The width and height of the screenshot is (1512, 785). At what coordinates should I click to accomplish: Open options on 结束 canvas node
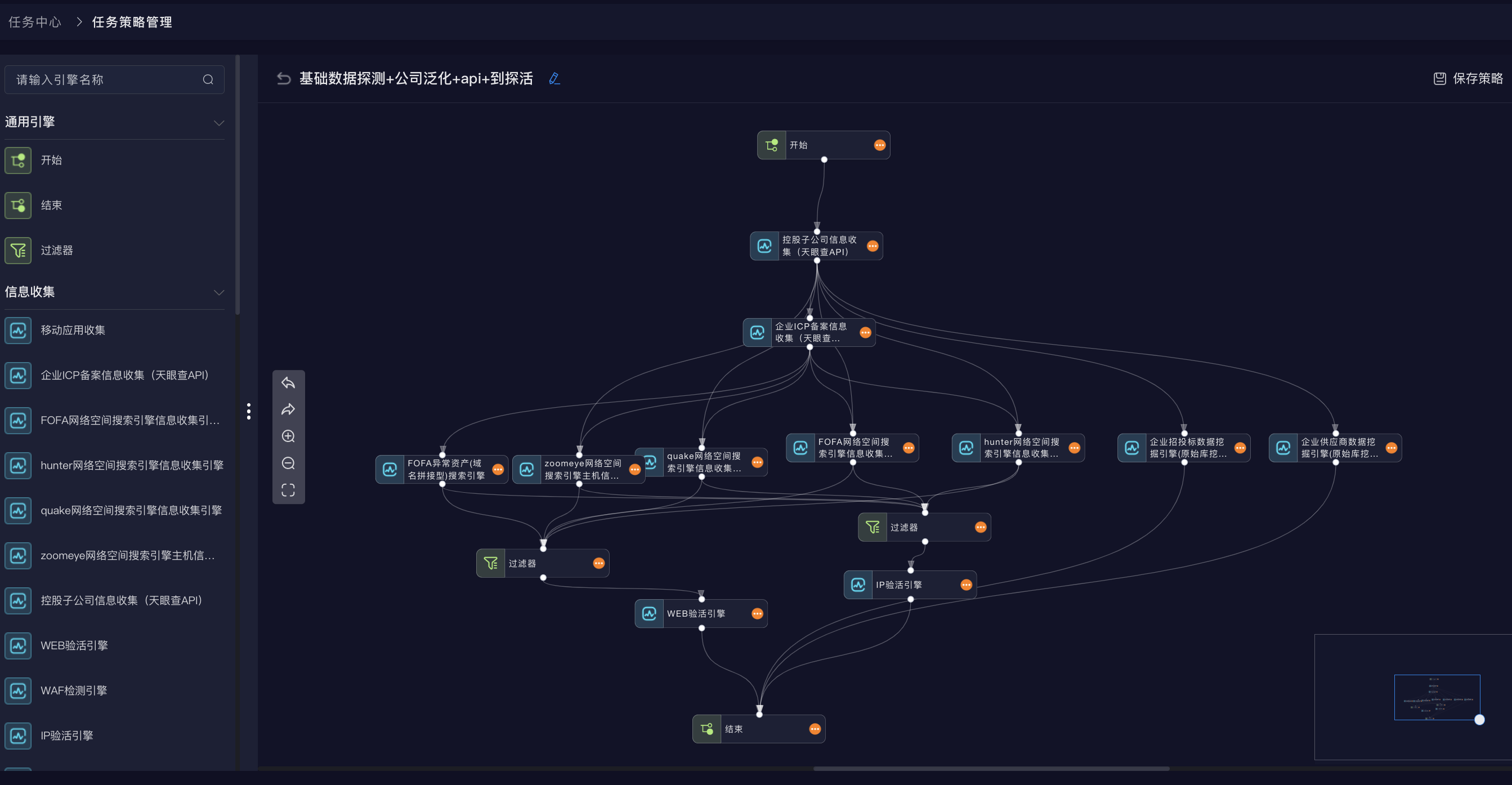point(815,729)
